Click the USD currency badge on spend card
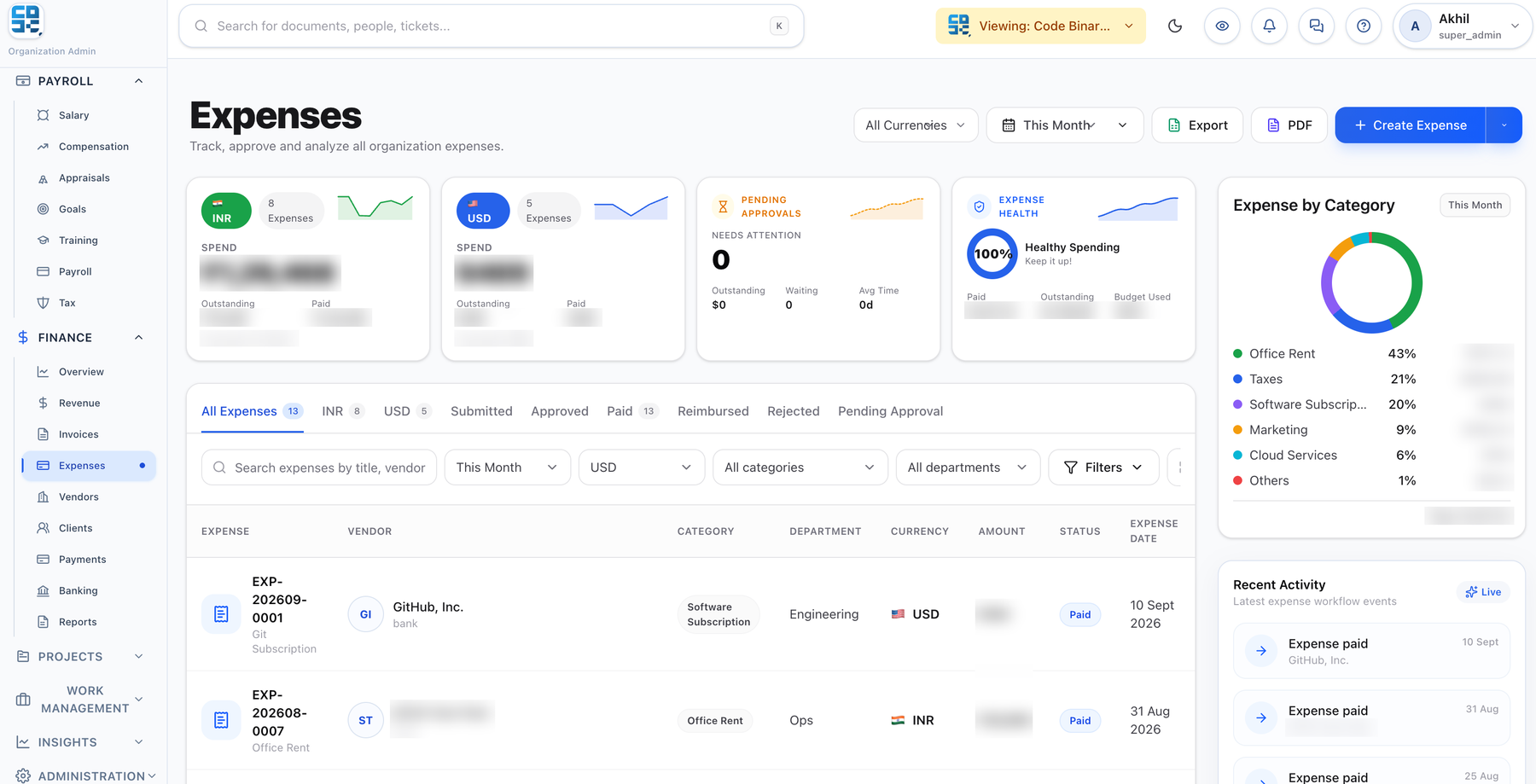 click(x=483, y=211)
